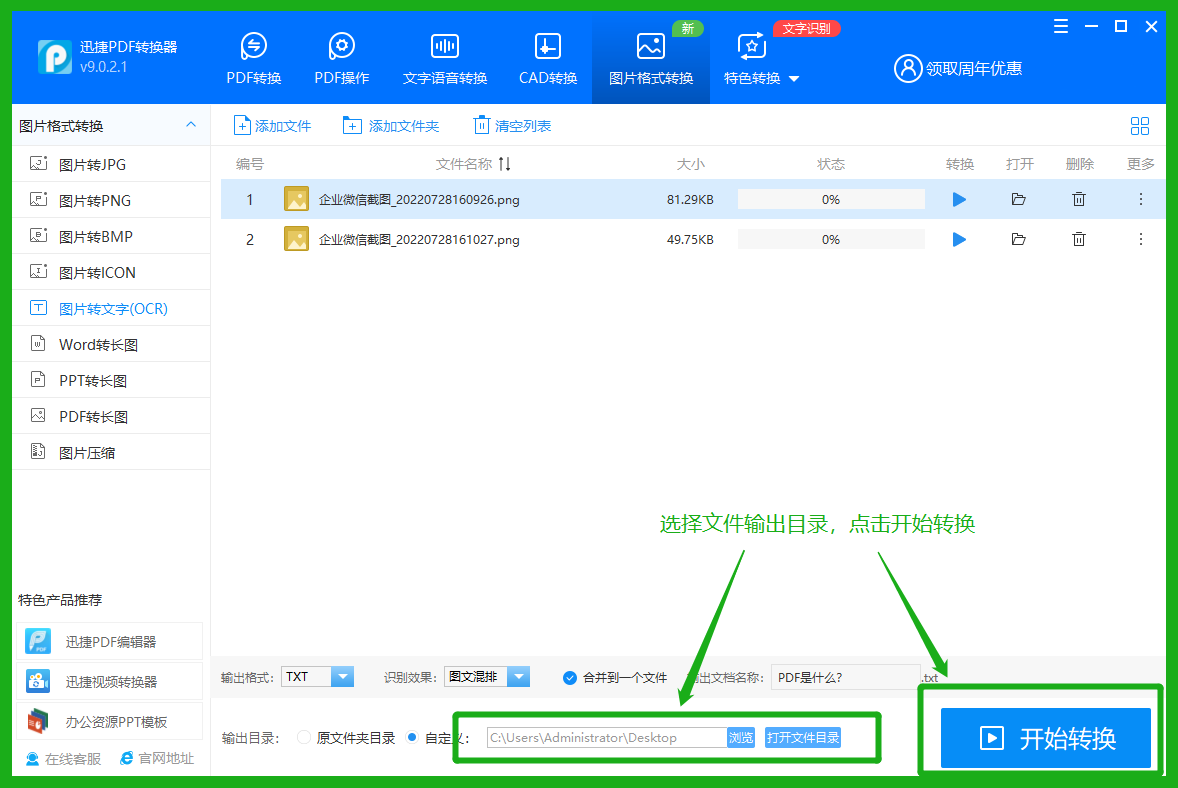Select file name 企业微信截图_20220728160926.png
This screenshot has height=788, width=1178.
[419, 200]
